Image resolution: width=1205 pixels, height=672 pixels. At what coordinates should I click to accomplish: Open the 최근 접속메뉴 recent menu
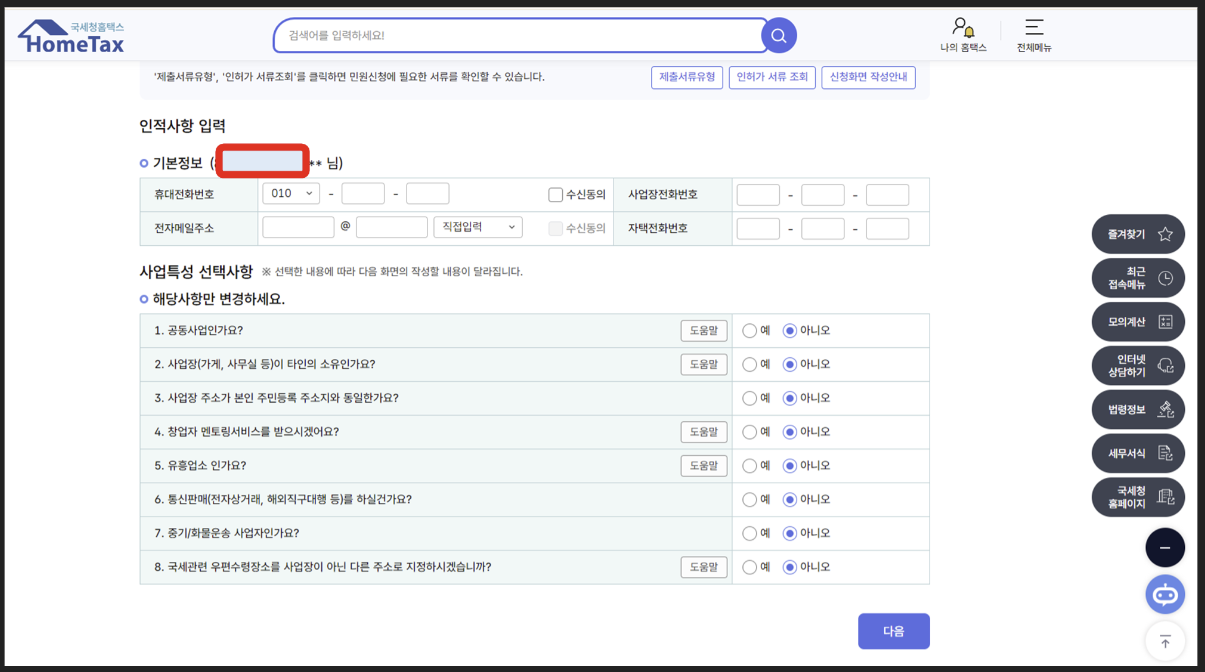1137,277
